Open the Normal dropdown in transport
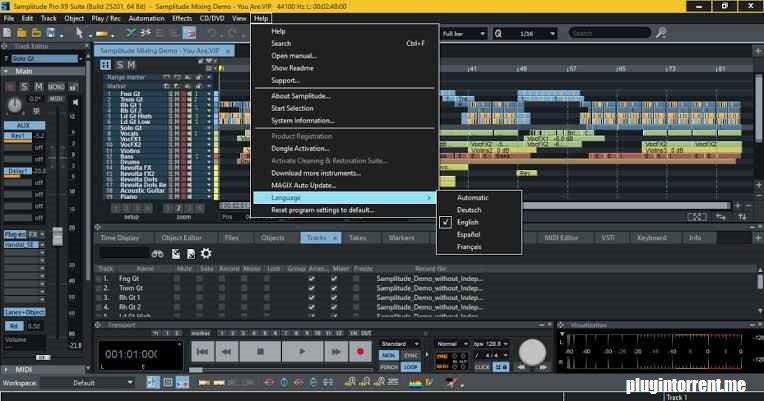Screen dimensions: 764x401 [x=451, y=344]
